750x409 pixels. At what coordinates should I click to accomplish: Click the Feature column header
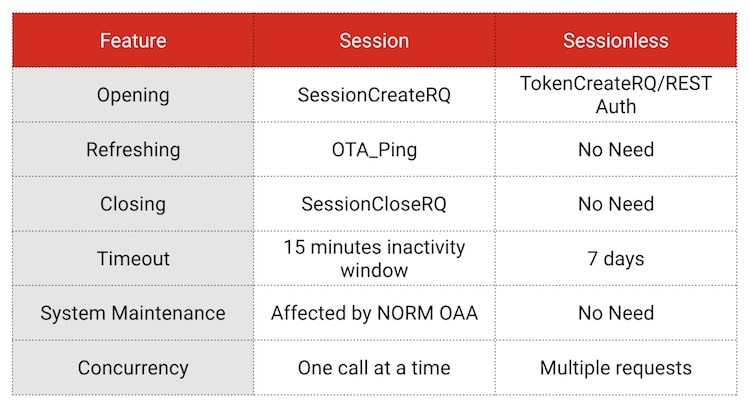tap(133, 41)
